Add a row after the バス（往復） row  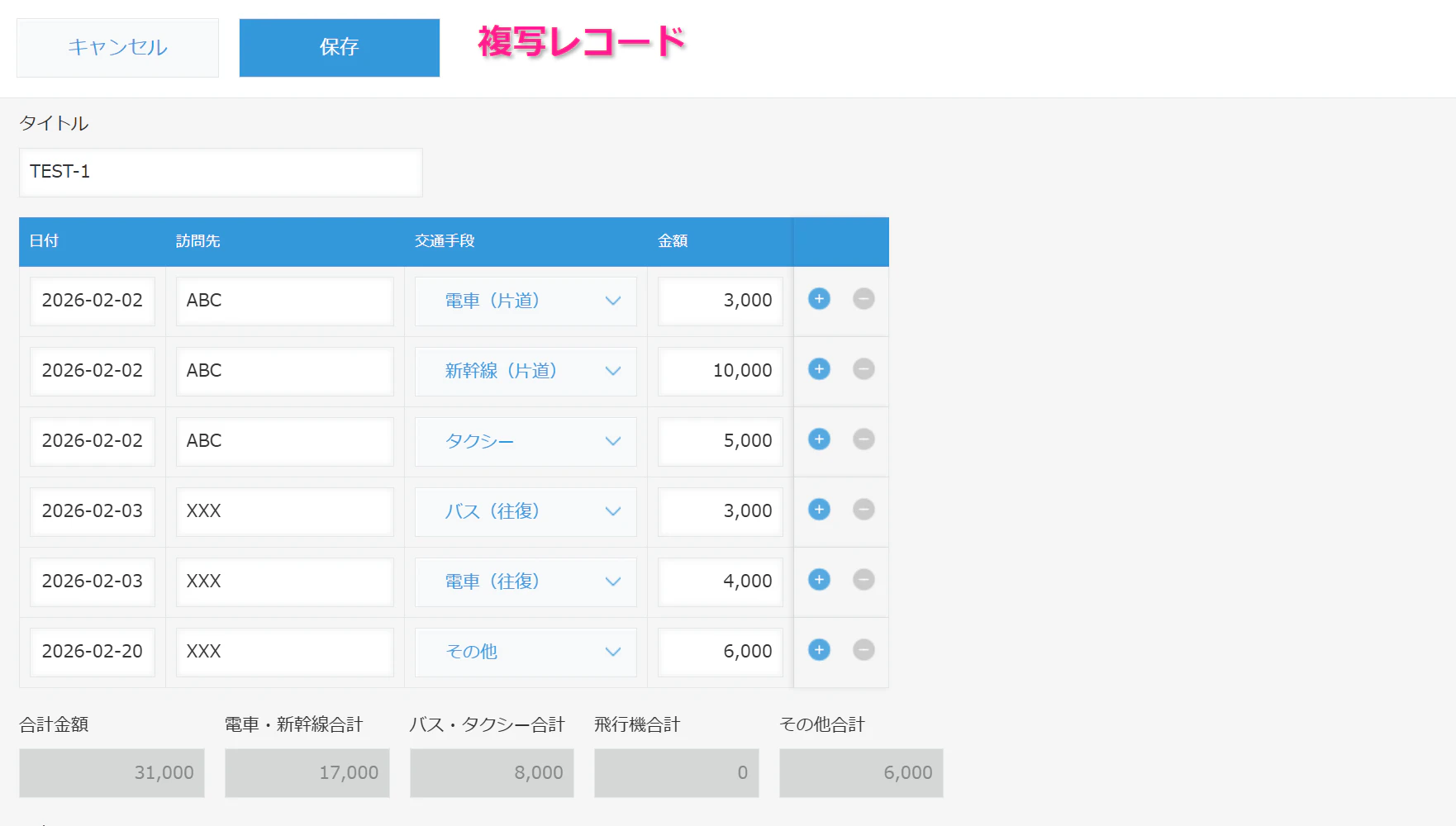pos(819,510)
